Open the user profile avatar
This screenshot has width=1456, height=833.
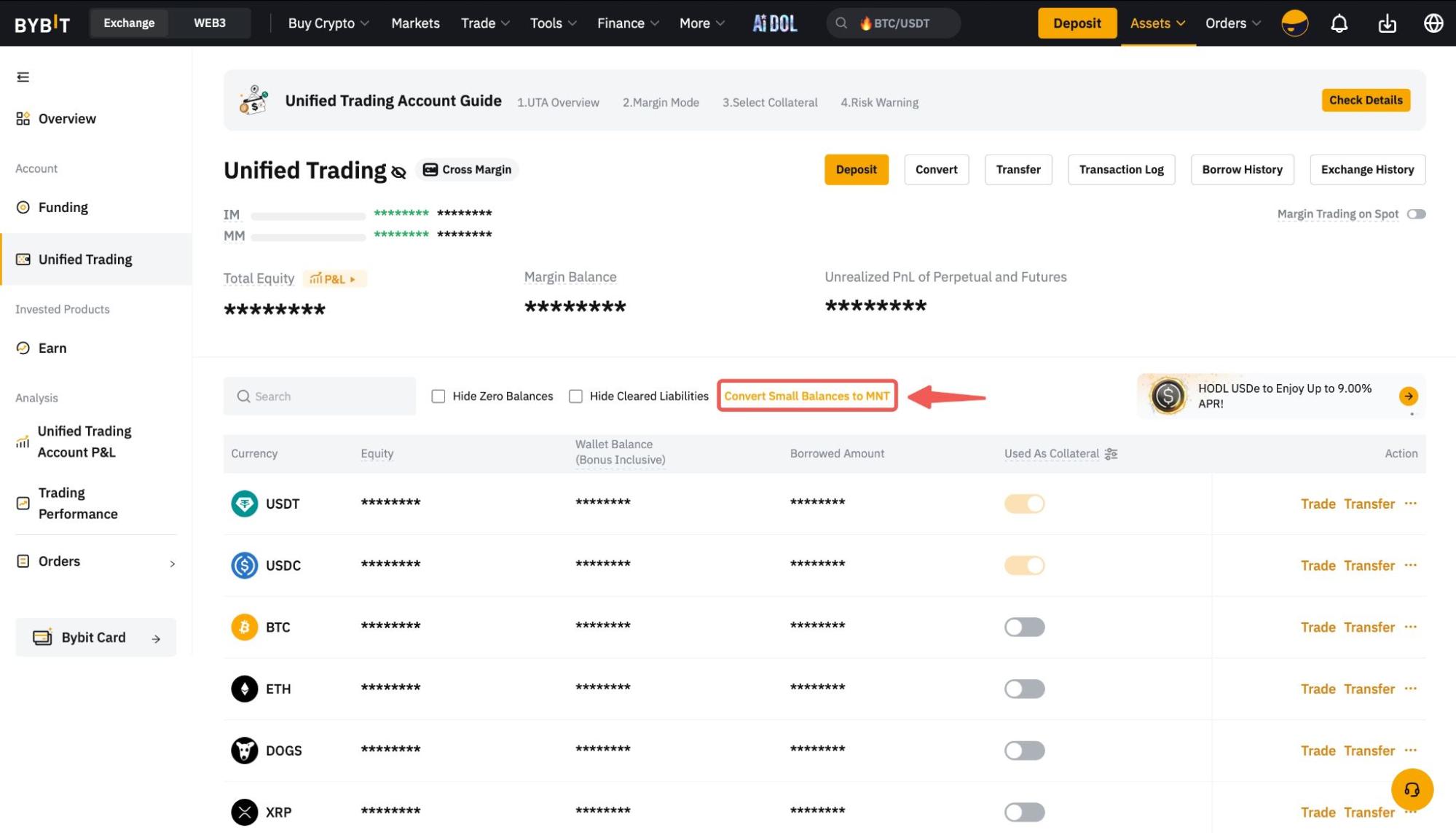1294,23
